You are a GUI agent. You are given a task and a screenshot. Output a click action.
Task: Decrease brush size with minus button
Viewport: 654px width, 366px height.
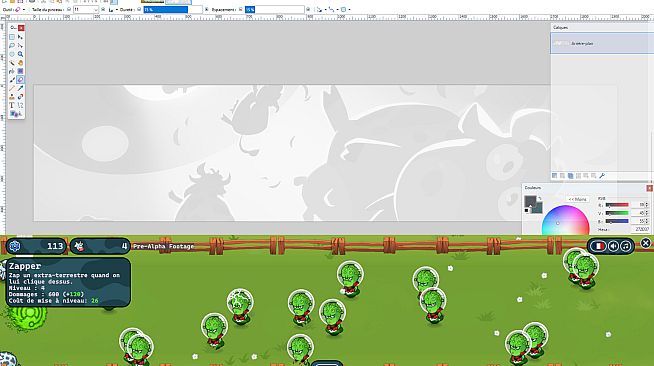click(x=69, y=9)
